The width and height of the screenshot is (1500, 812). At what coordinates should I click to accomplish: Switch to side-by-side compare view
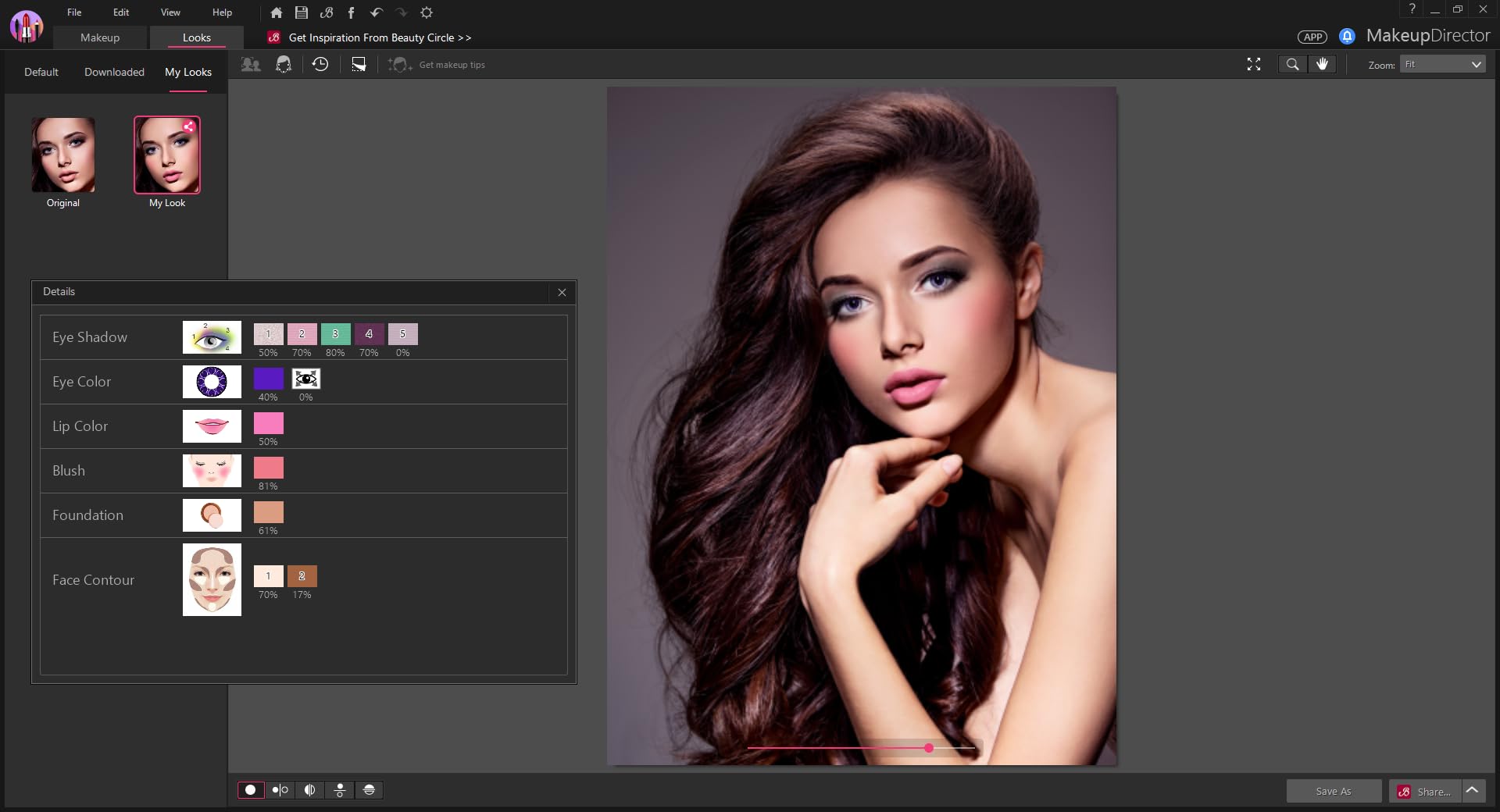coord(280,790)
